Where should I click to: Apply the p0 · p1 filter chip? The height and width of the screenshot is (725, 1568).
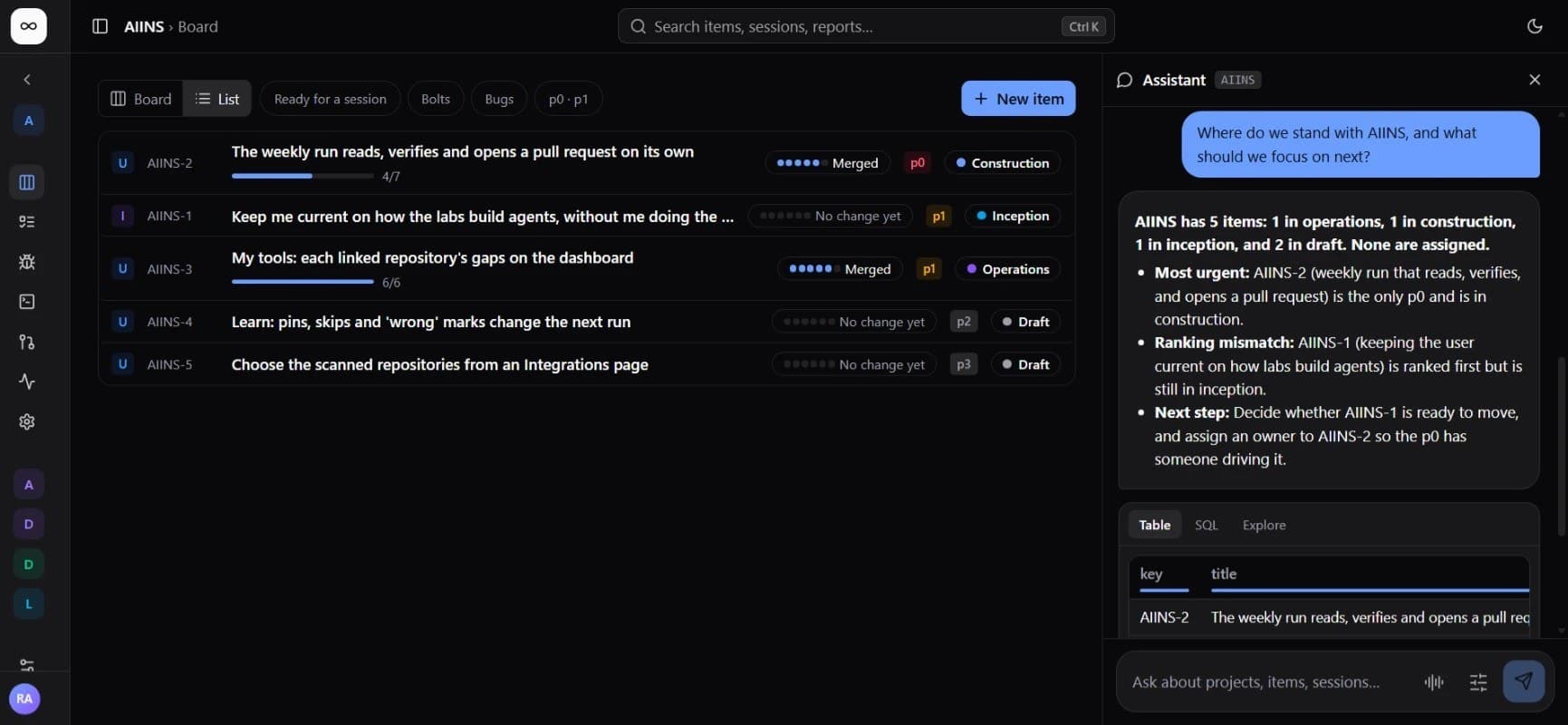(x=568, y=99)
